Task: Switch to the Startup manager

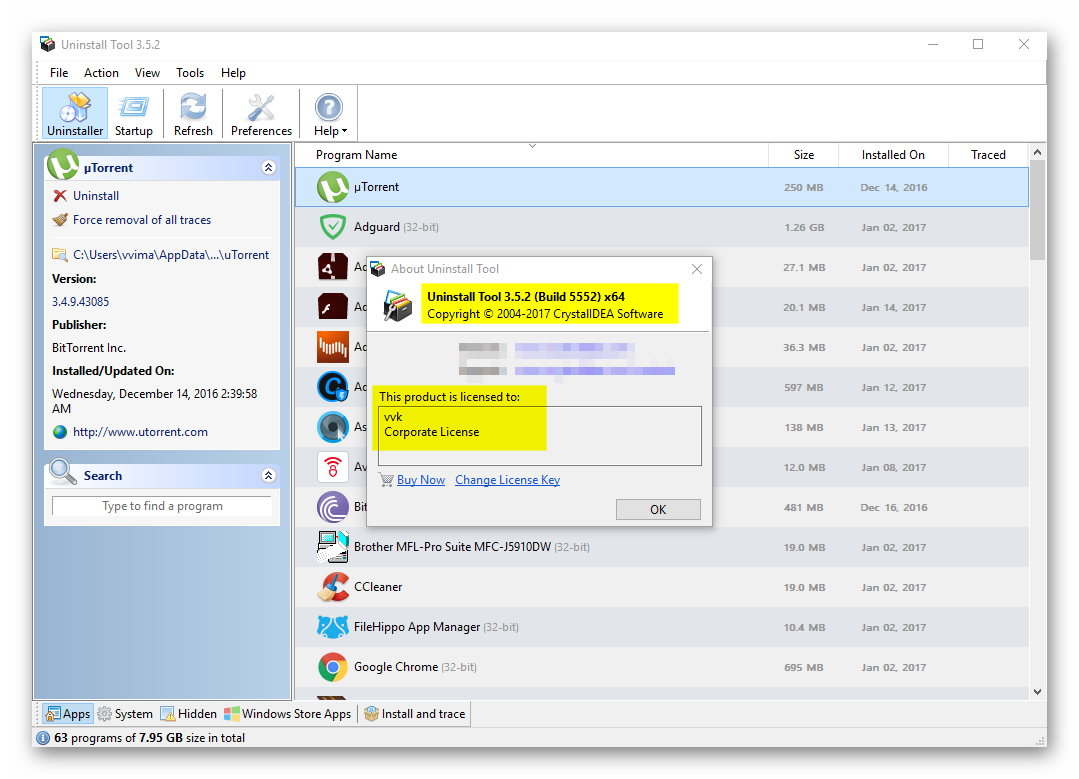Action: (133, 114)
